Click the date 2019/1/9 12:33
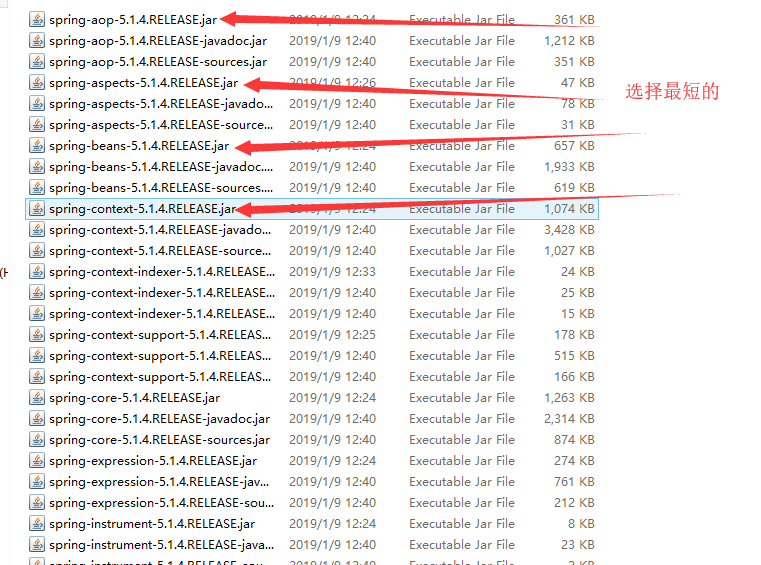This screenshot has height=565, width=761. tap(332, 272)
